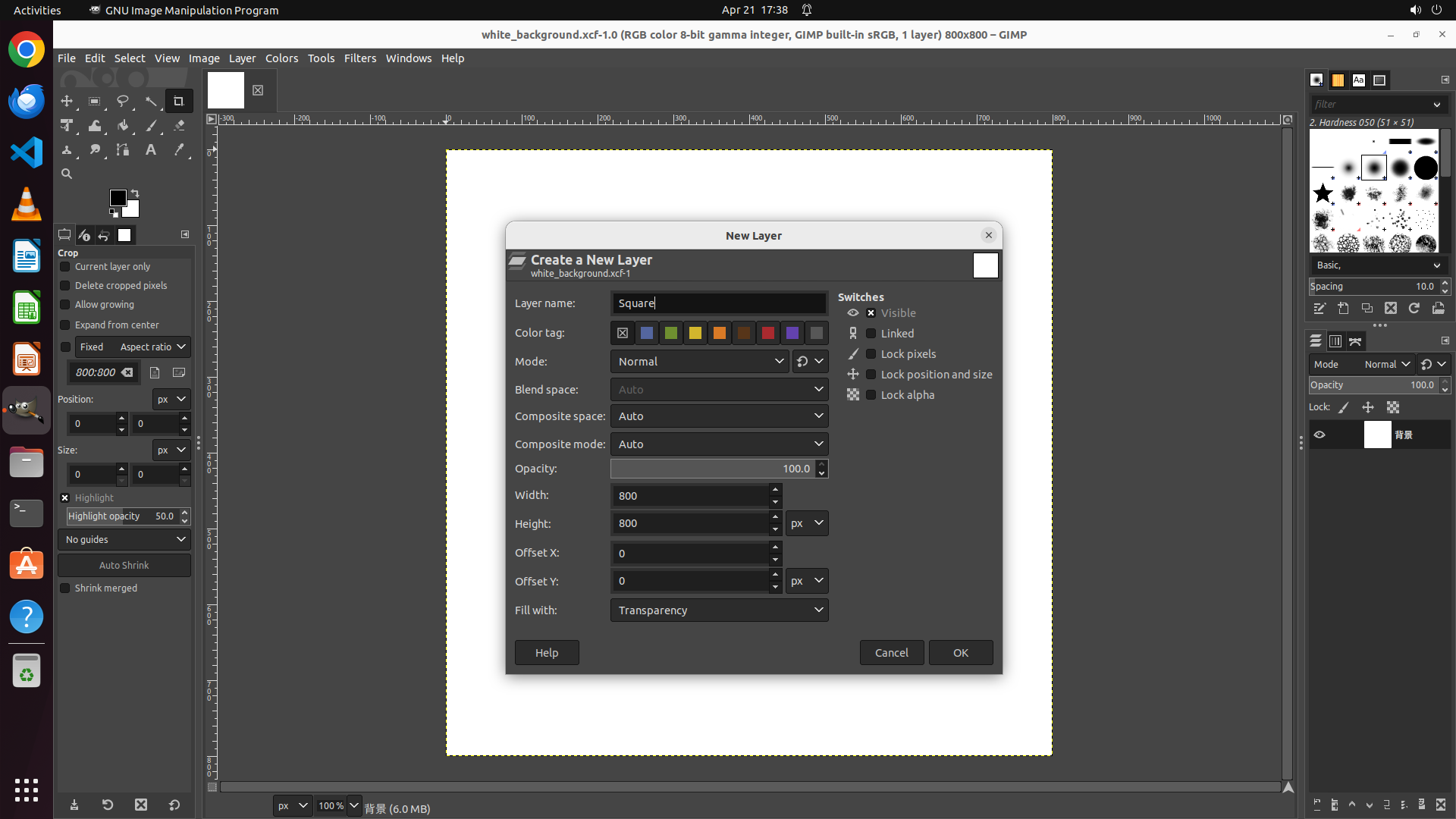This screenshot has height=819, width=1456.
Task: Select the Smudge tool
Action: [95, 150]
